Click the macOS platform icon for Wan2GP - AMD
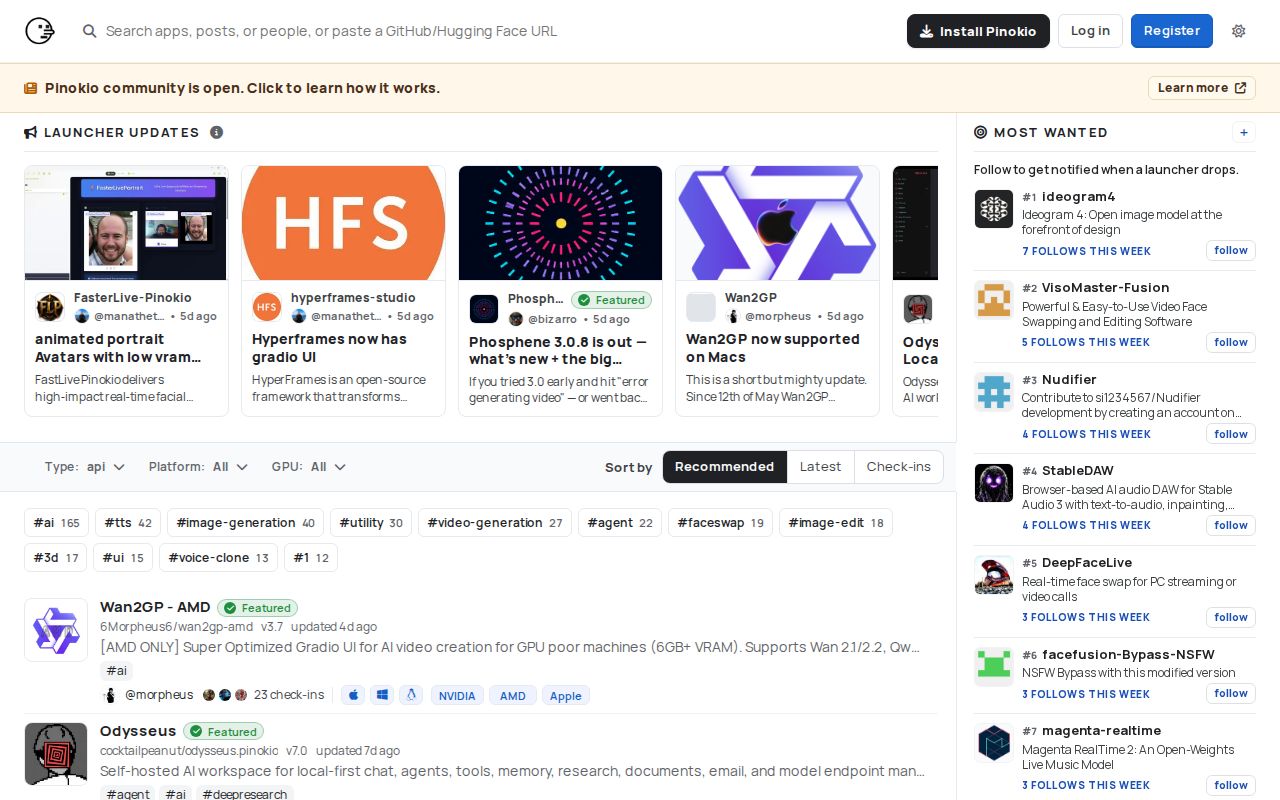The width and height of the screenshot is (1280, 800). [x=353, y=695]
